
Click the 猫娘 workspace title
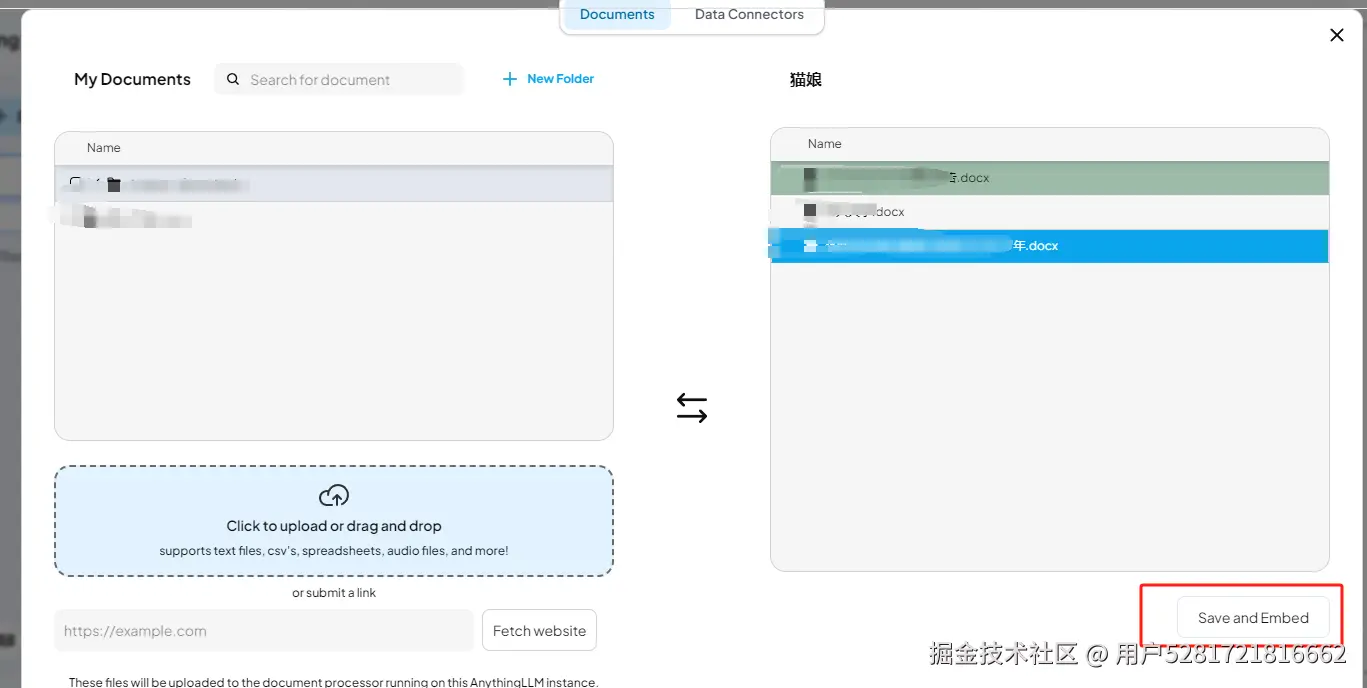[x=806, y=79]
